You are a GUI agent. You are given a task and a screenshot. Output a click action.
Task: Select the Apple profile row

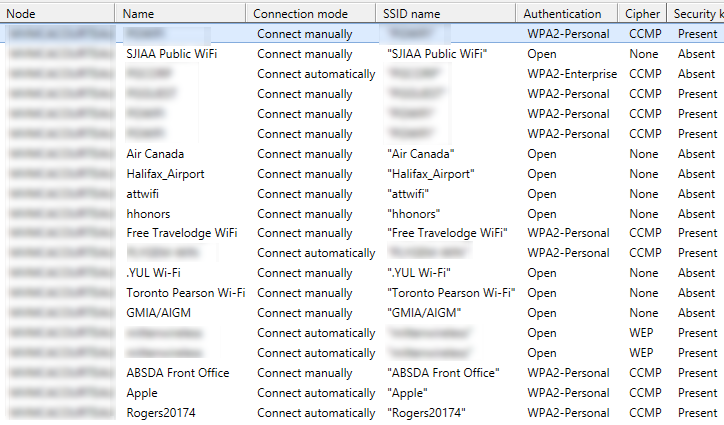(362, 393)
